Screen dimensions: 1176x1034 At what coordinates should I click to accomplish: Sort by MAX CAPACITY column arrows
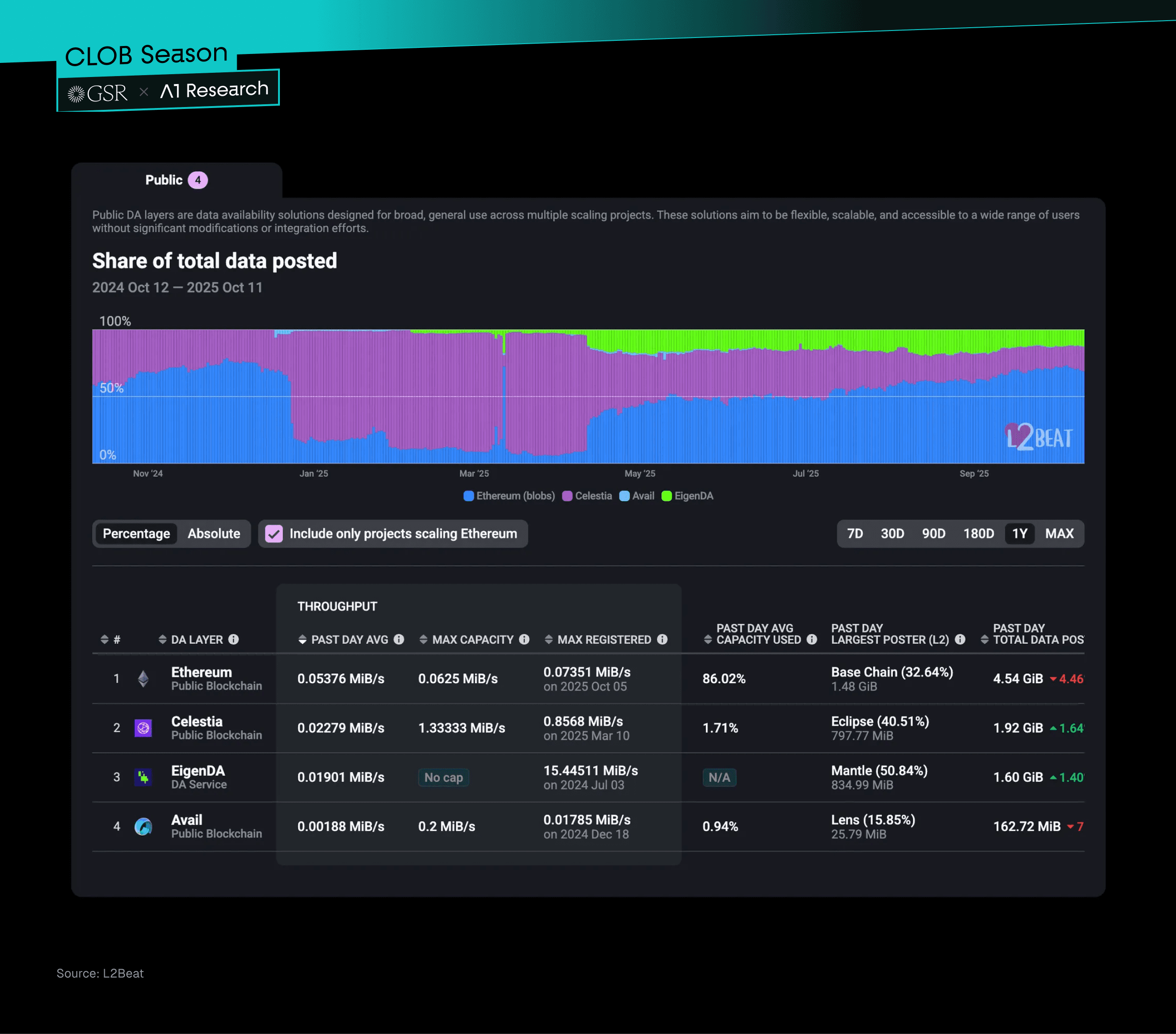(424, 640)
